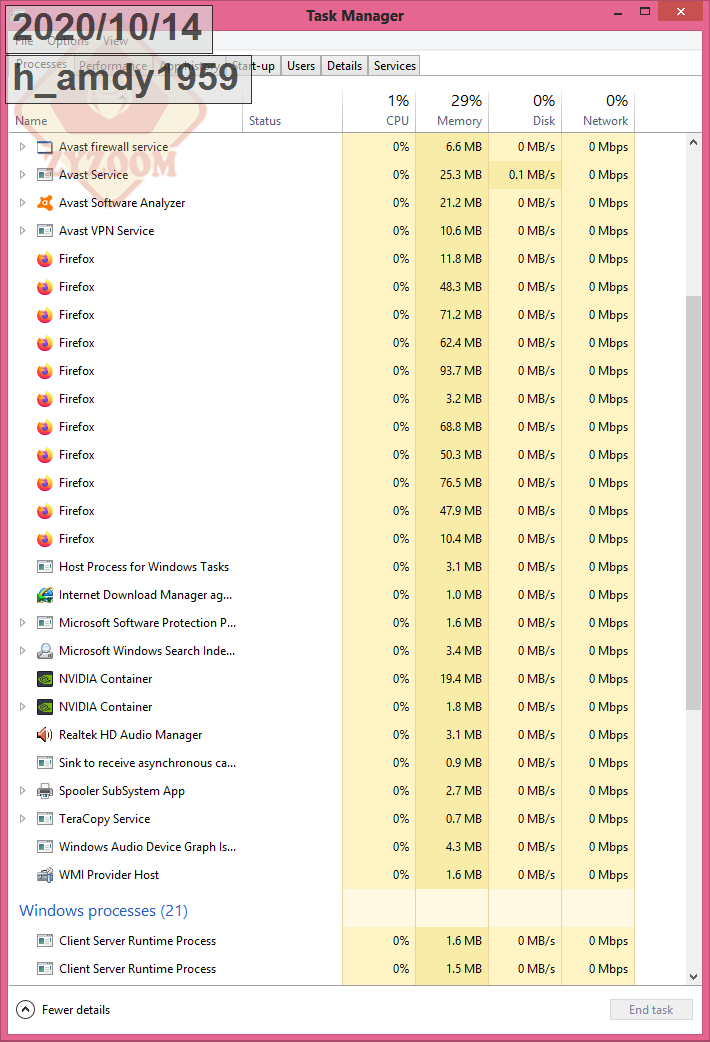Screen dimensions: 710x1042
Task: Click the End task button
Action: (651, 1009)
